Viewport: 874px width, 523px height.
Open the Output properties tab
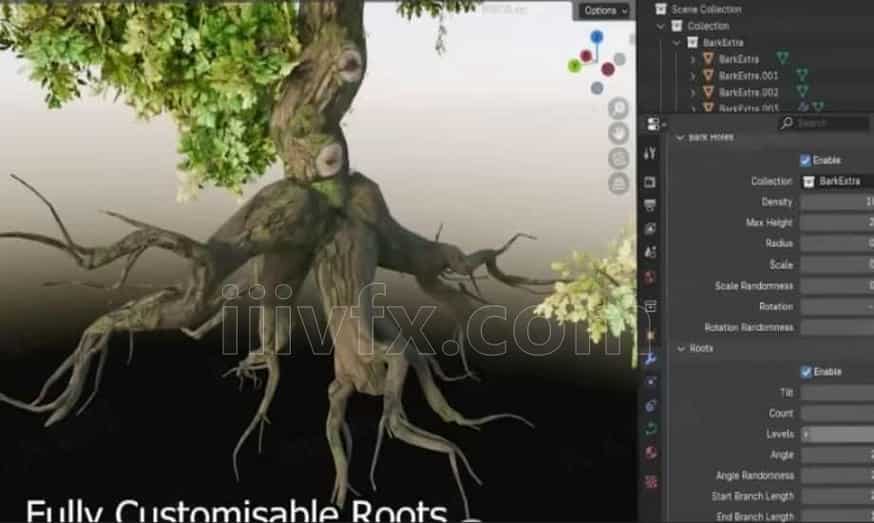[x=650, y=205]
